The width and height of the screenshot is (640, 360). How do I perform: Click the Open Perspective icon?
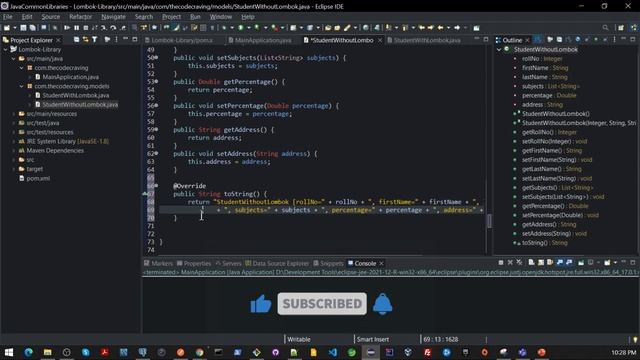(621, 28)
